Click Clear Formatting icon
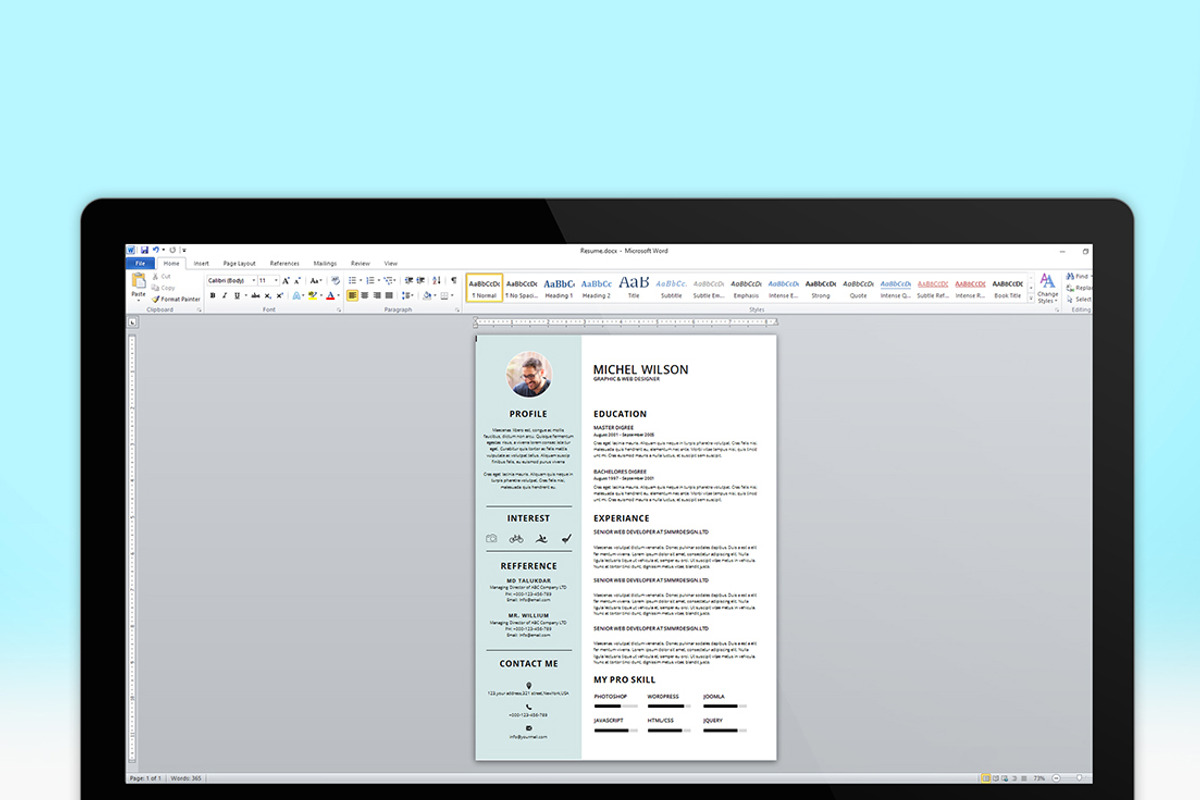The width and height of the screenshot is (1200, 800). coord(336,281)
